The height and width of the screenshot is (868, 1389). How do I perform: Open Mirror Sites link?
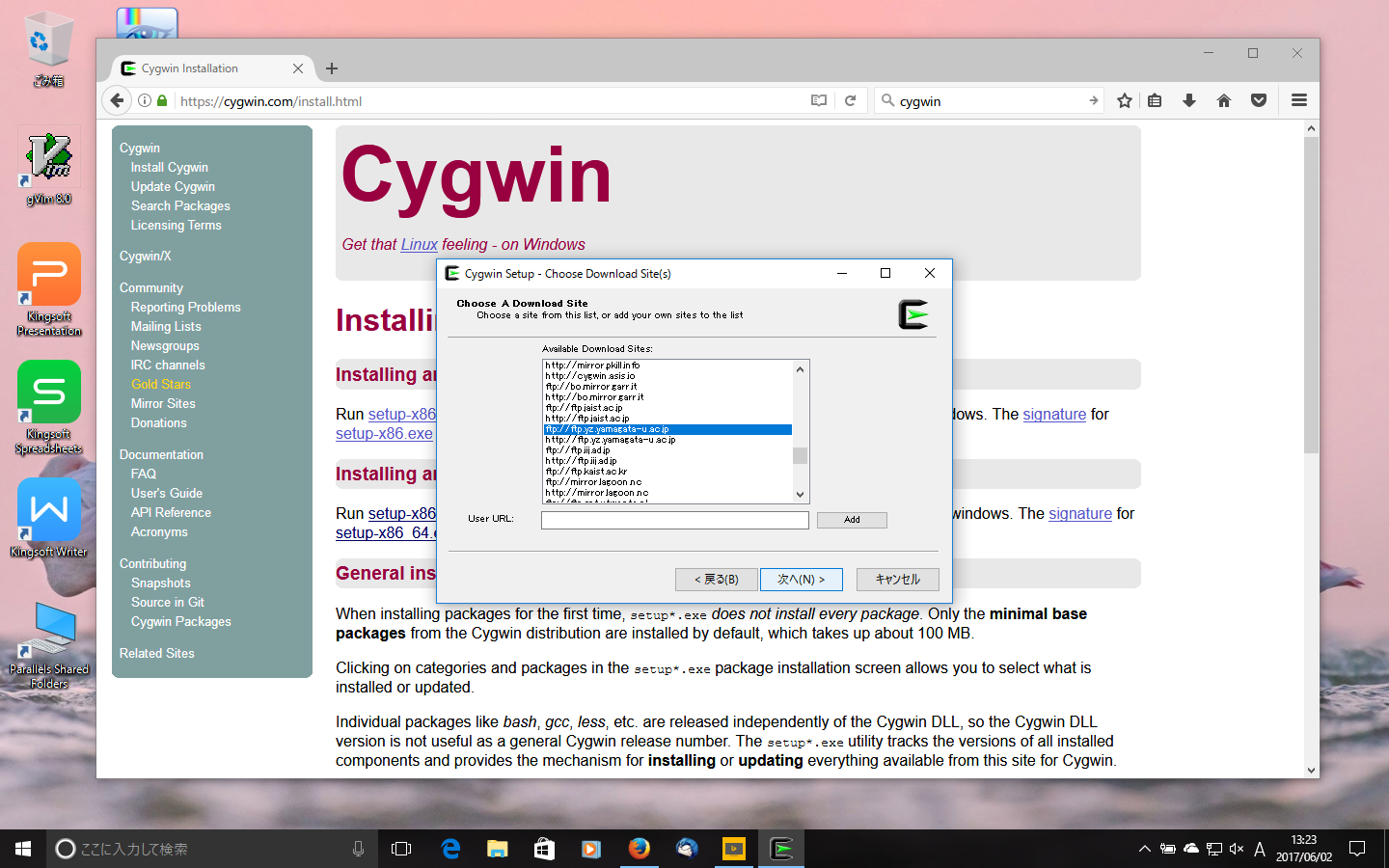[163, 403]
